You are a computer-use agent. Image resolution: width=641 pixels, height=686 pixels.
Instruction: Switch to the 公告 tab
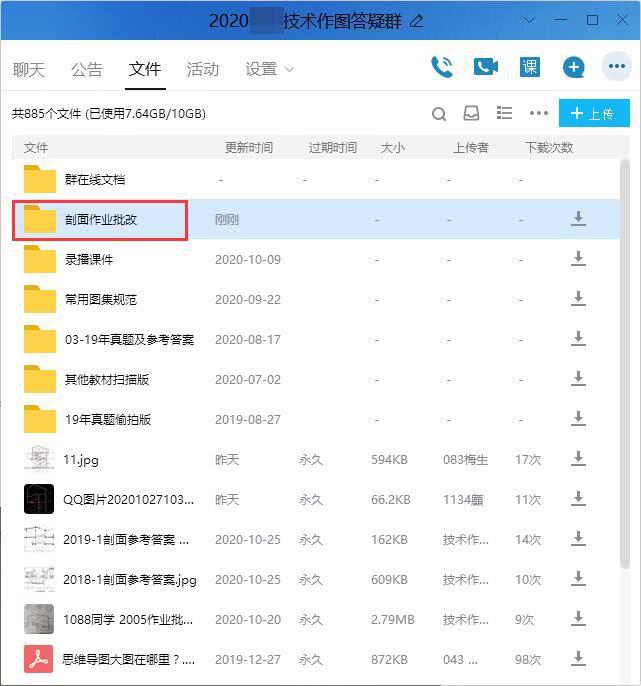[87, 69]
